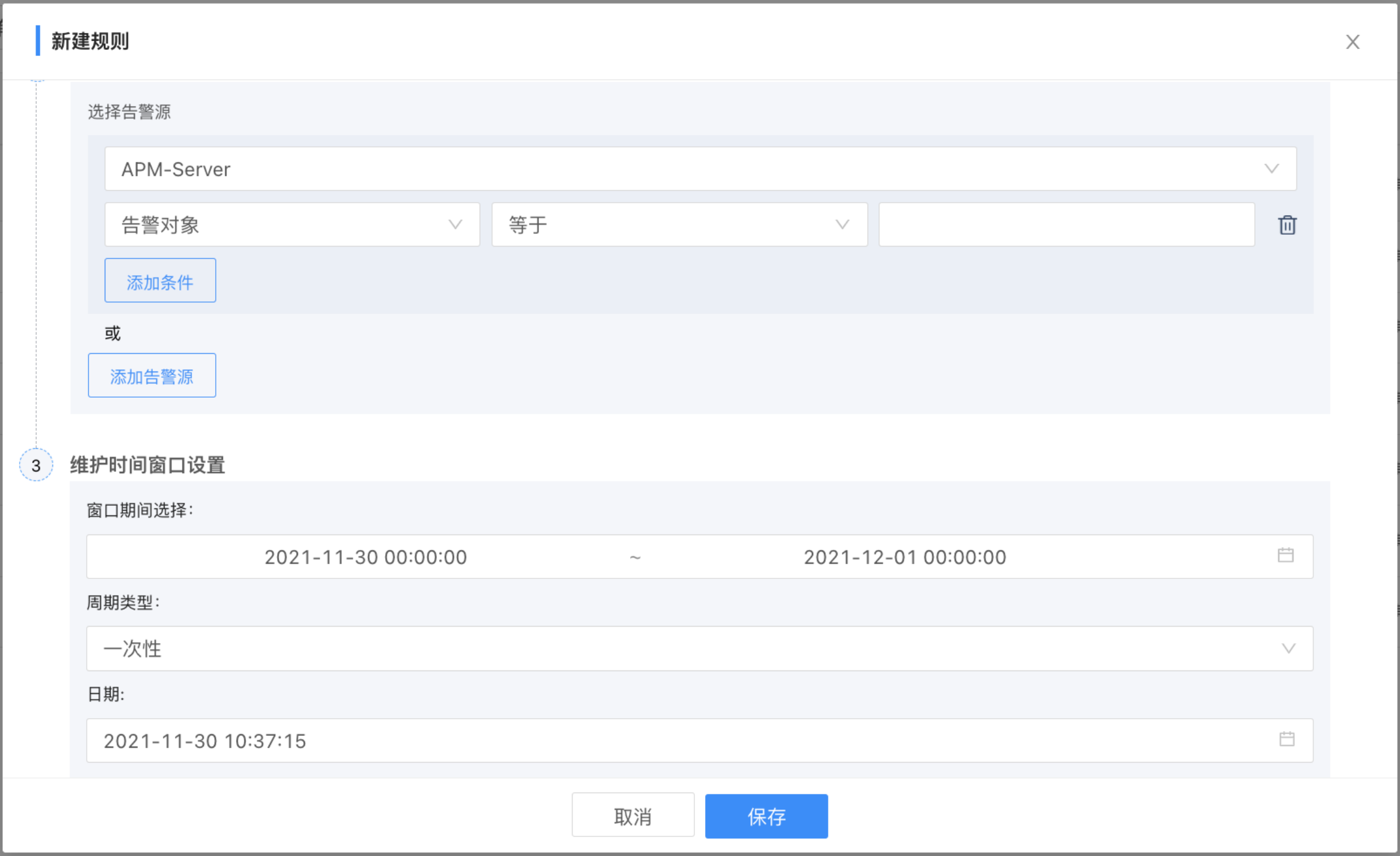Image resolution: width=1400 pixels, height=856 pixels.
Task: Close the 新建规则 dialog with X
Action: (1352, 42)
